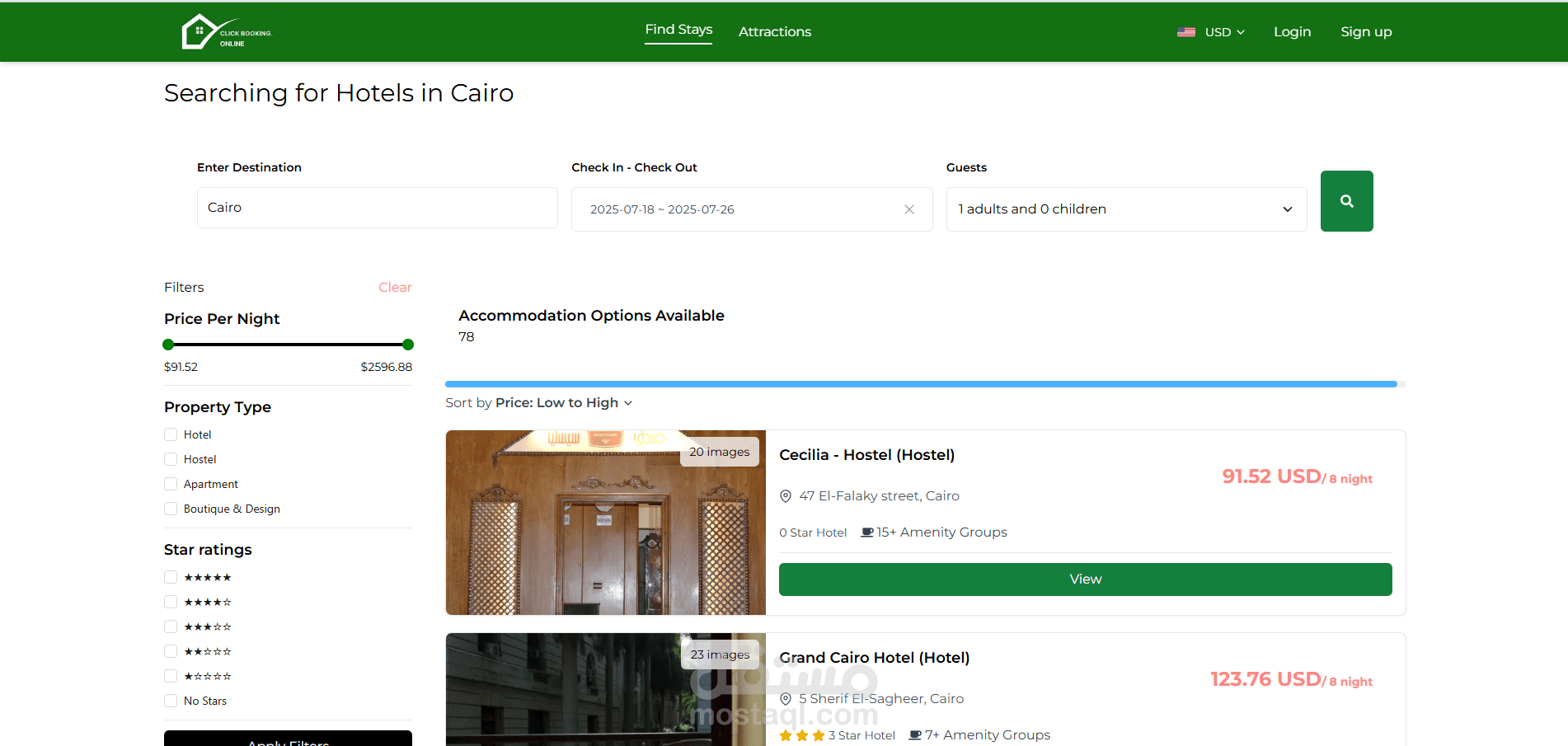Select the four-star rating checkbox
This screenshot has width=1568, height=746.
[x=171, y=602]
